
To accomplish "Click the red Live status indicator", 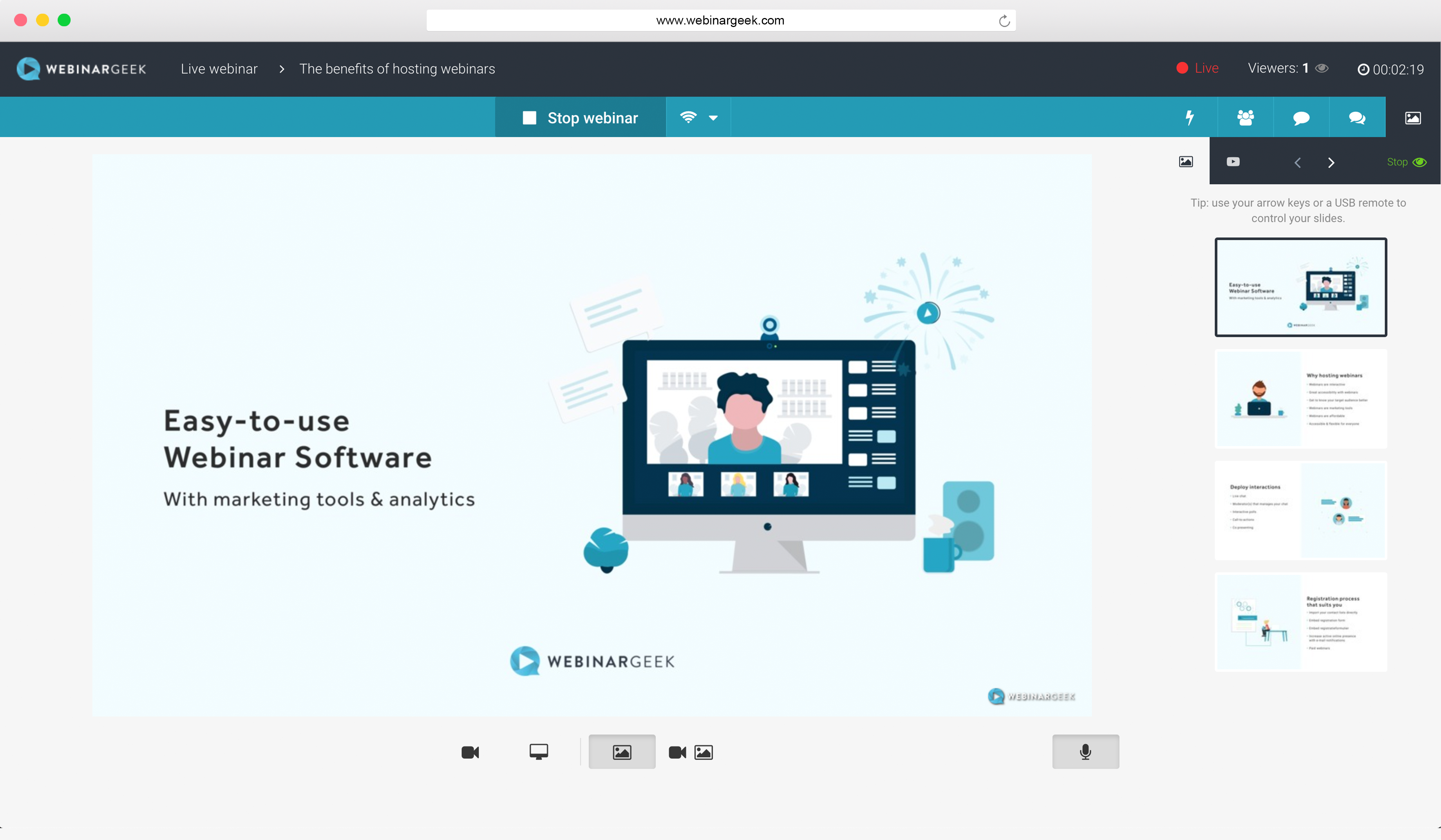I will (x=1197, y=68).
